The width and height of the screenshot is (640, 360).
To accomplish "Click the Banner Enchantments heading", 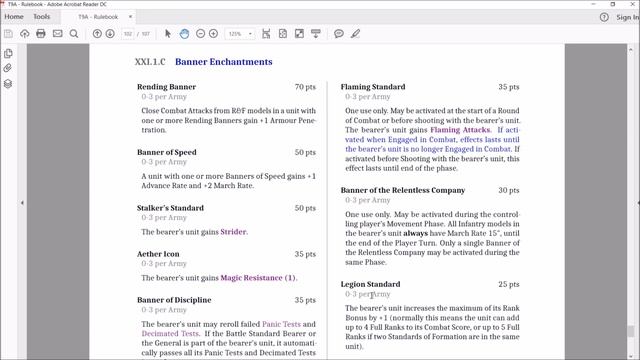I will (x=224, y=62).
